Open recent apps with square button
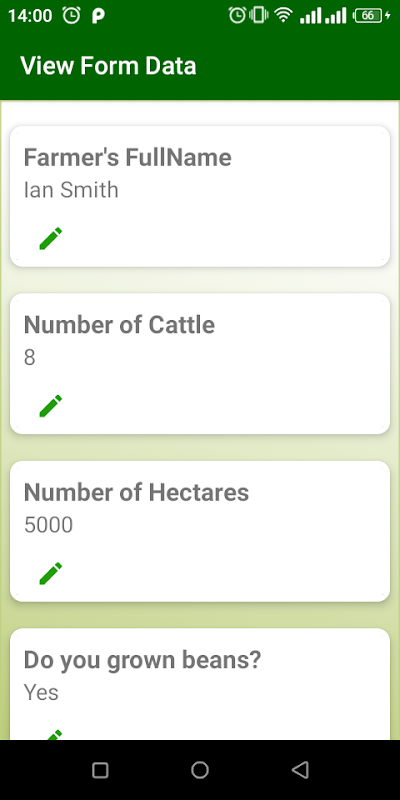This screenshot has width=400, height=800. 100,769
